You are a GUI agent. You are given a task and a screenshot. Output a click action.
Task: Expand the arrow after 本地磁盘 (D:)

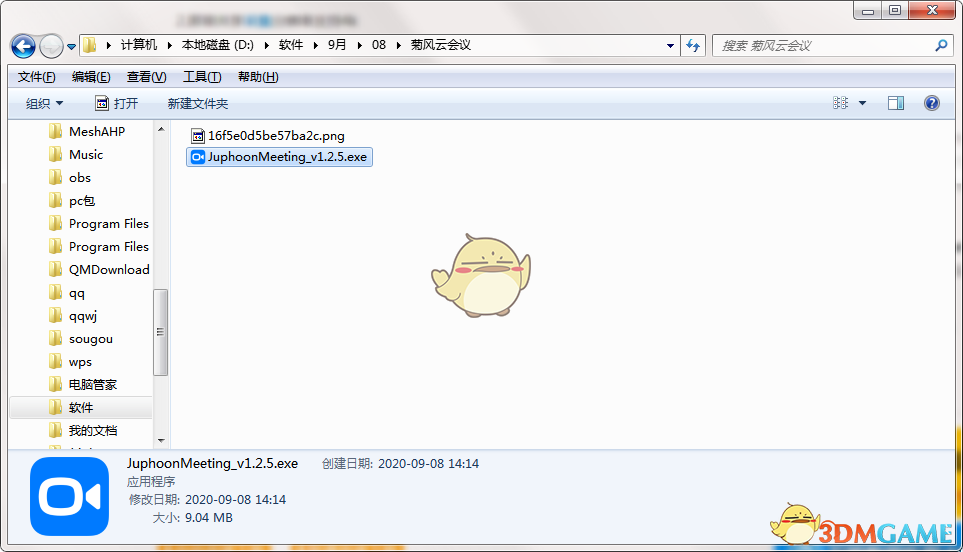(x=267, y=45)
